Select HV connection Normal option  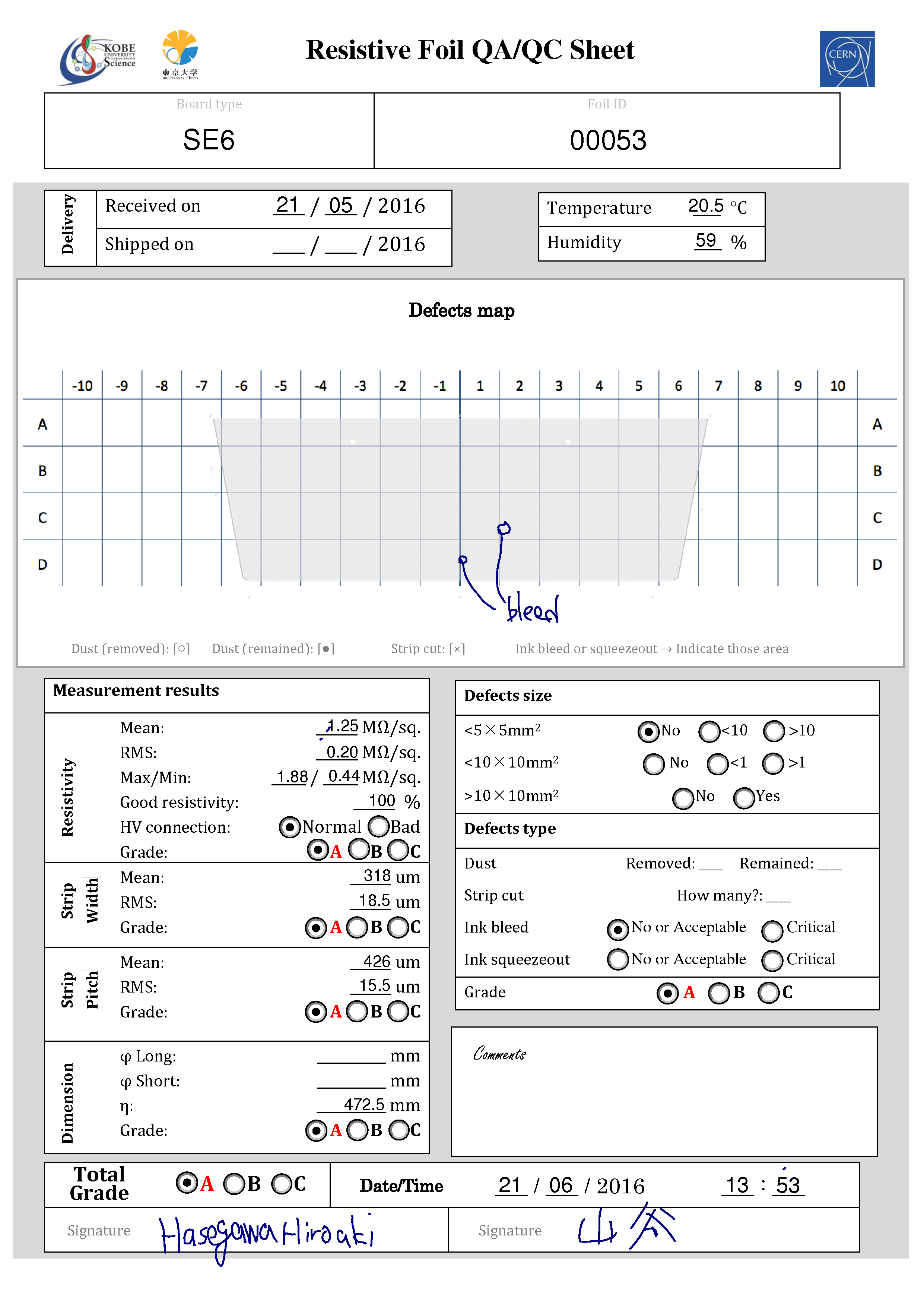pyautogui.click(x=290, y=826)
